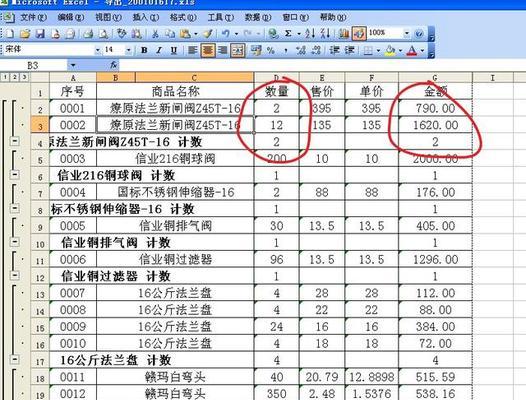This screenshot has width=526, height=400.
Task: Decrease the cell indent
Action: pyautogui.click(x=334, y=51)
